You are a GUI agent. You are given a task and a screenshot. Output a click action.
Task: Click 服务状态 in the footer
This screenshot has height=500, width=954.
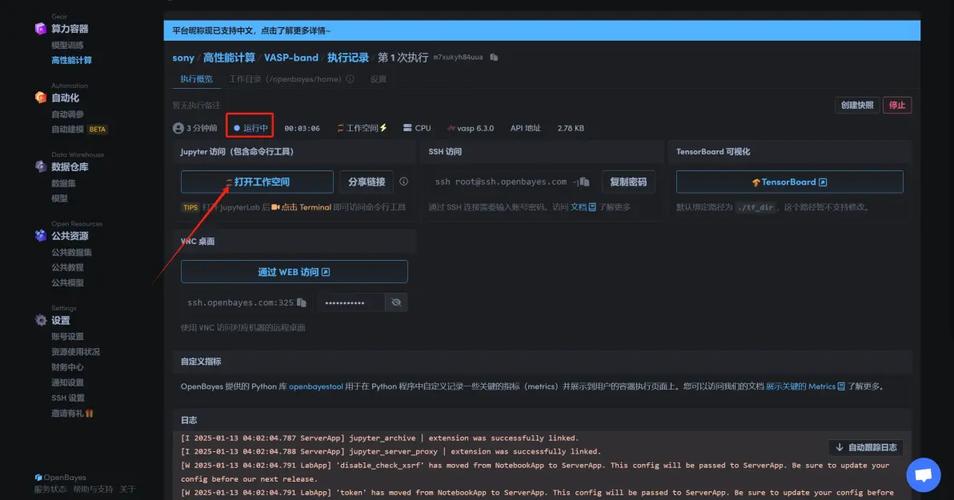[50, 489]
